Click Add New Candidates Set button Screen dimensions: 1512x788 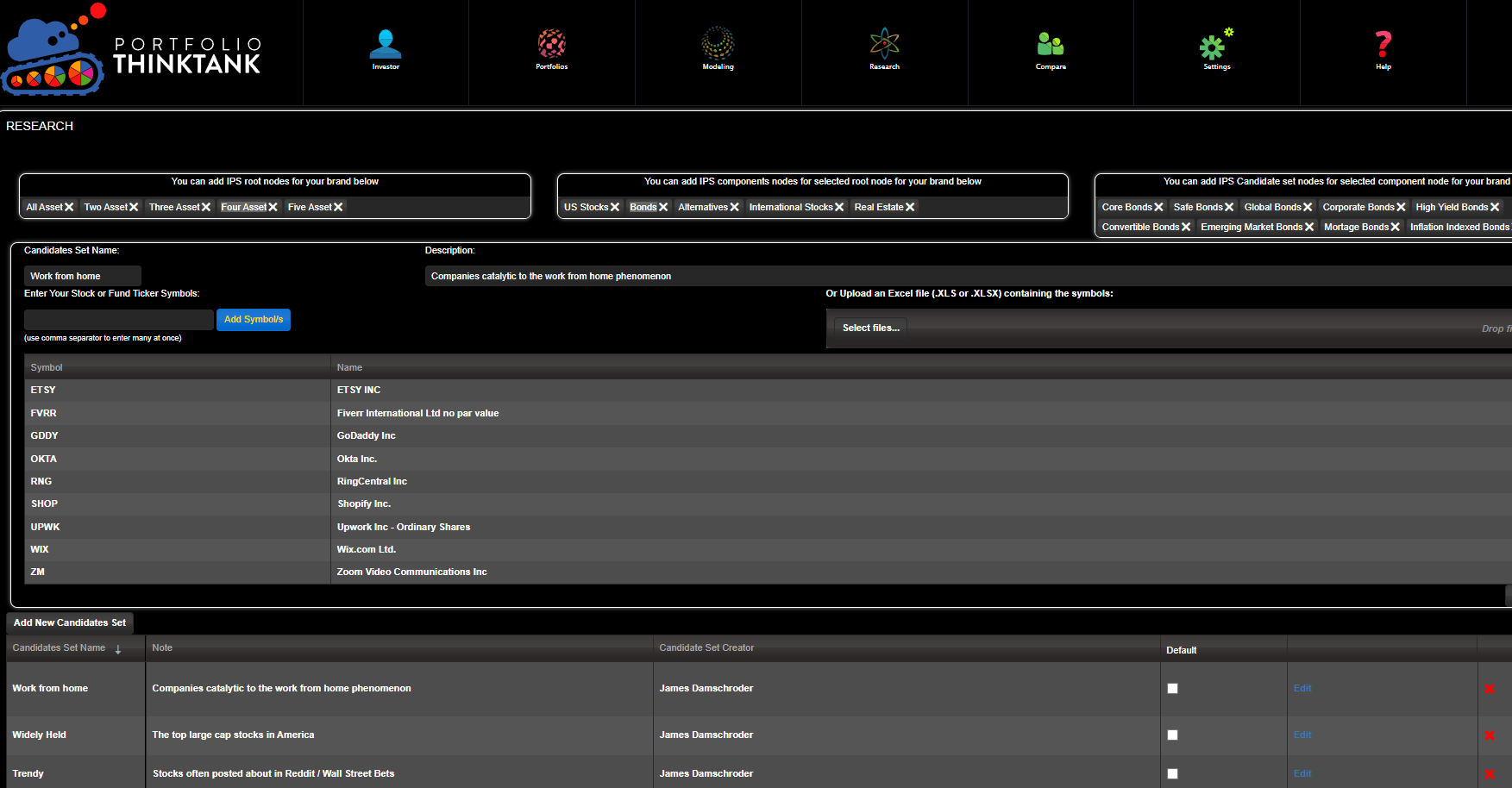pyautogui.click(x=70, y=622)
